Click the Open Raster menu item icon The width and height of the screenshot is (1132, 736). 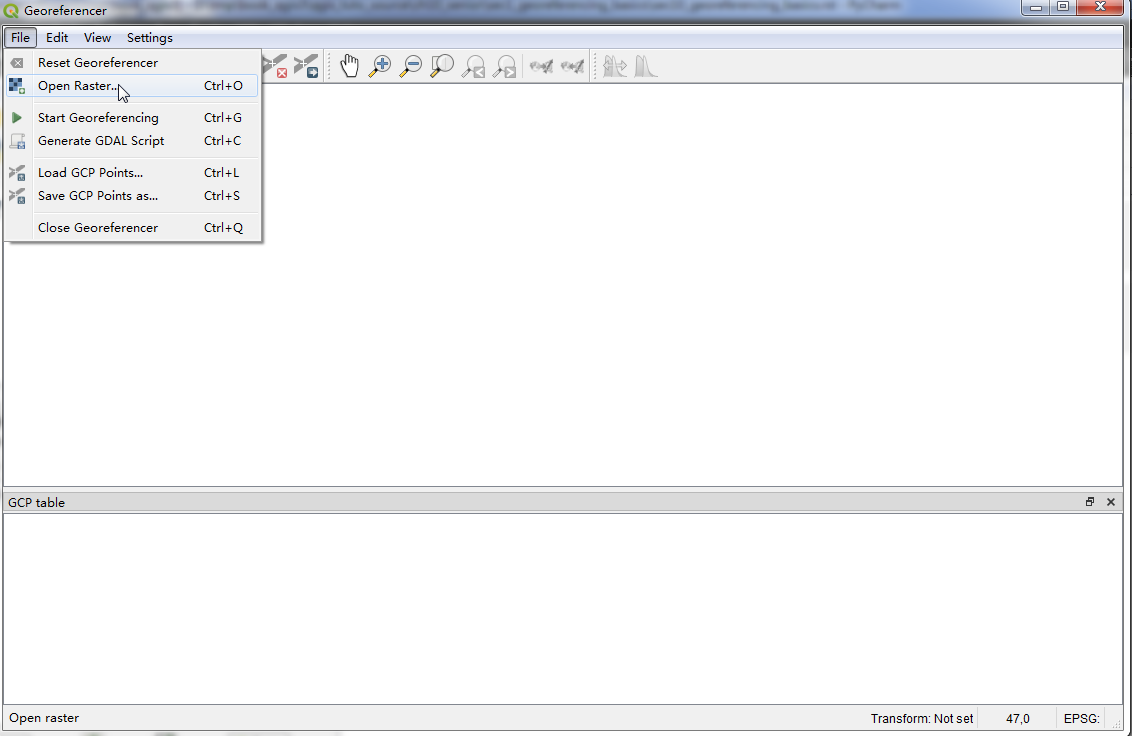17,86
